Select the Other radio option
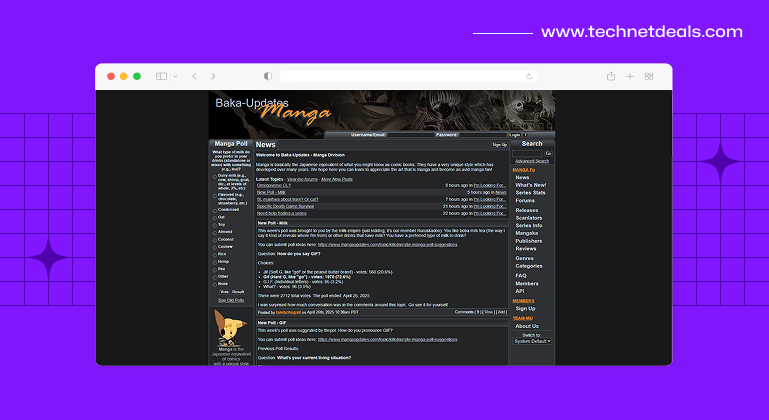The height and width of the screenshot is (420, 769). tap(215, 277)
